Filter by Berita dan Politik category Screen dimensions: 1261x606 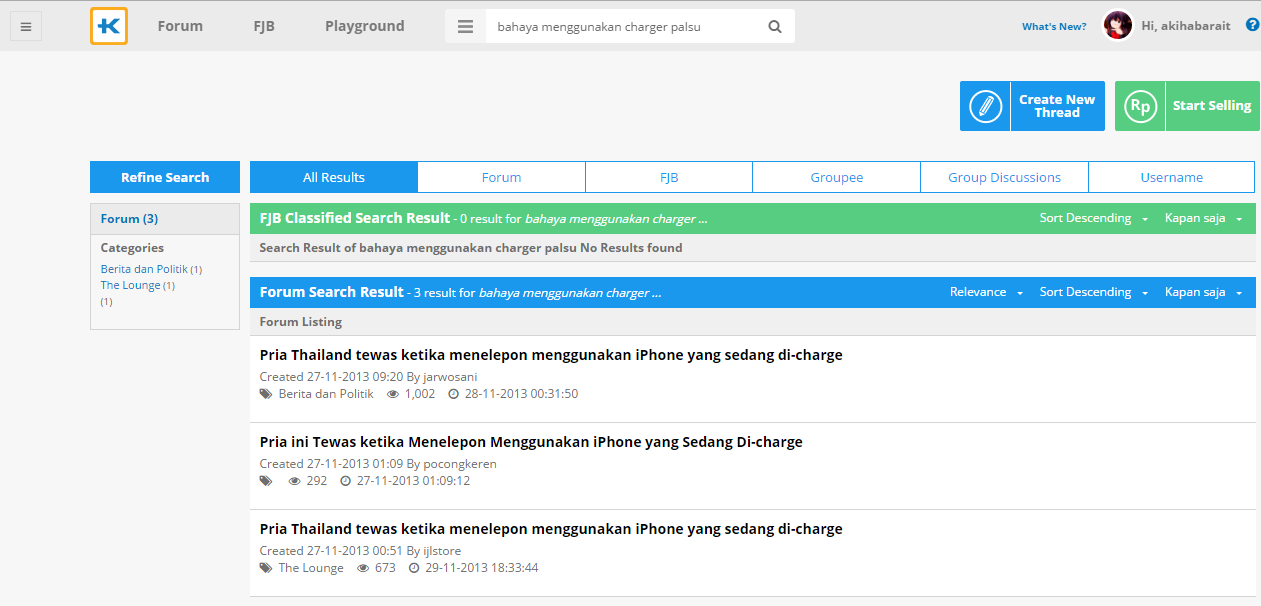point(144,269)
